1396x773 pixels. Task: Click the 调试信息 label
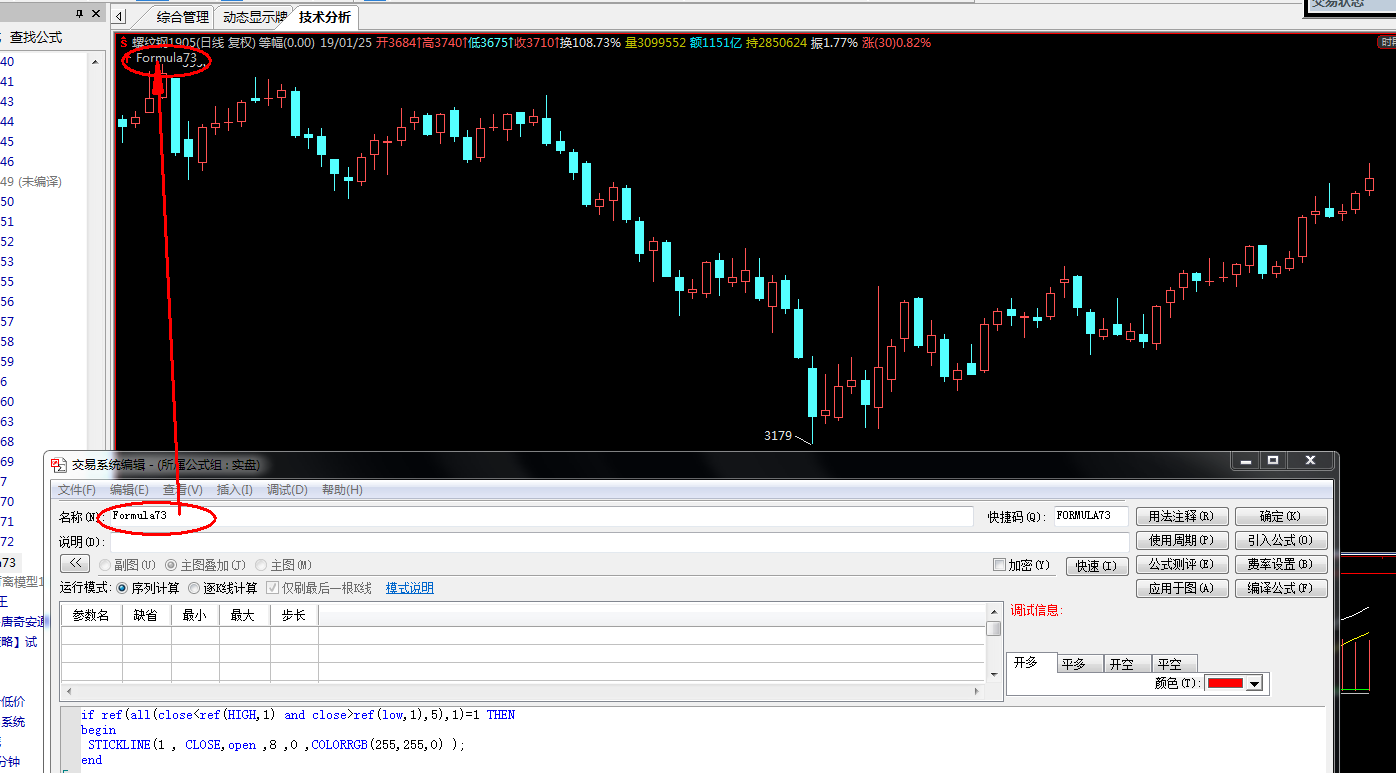pyautogui.click(x=1036, y=610)
